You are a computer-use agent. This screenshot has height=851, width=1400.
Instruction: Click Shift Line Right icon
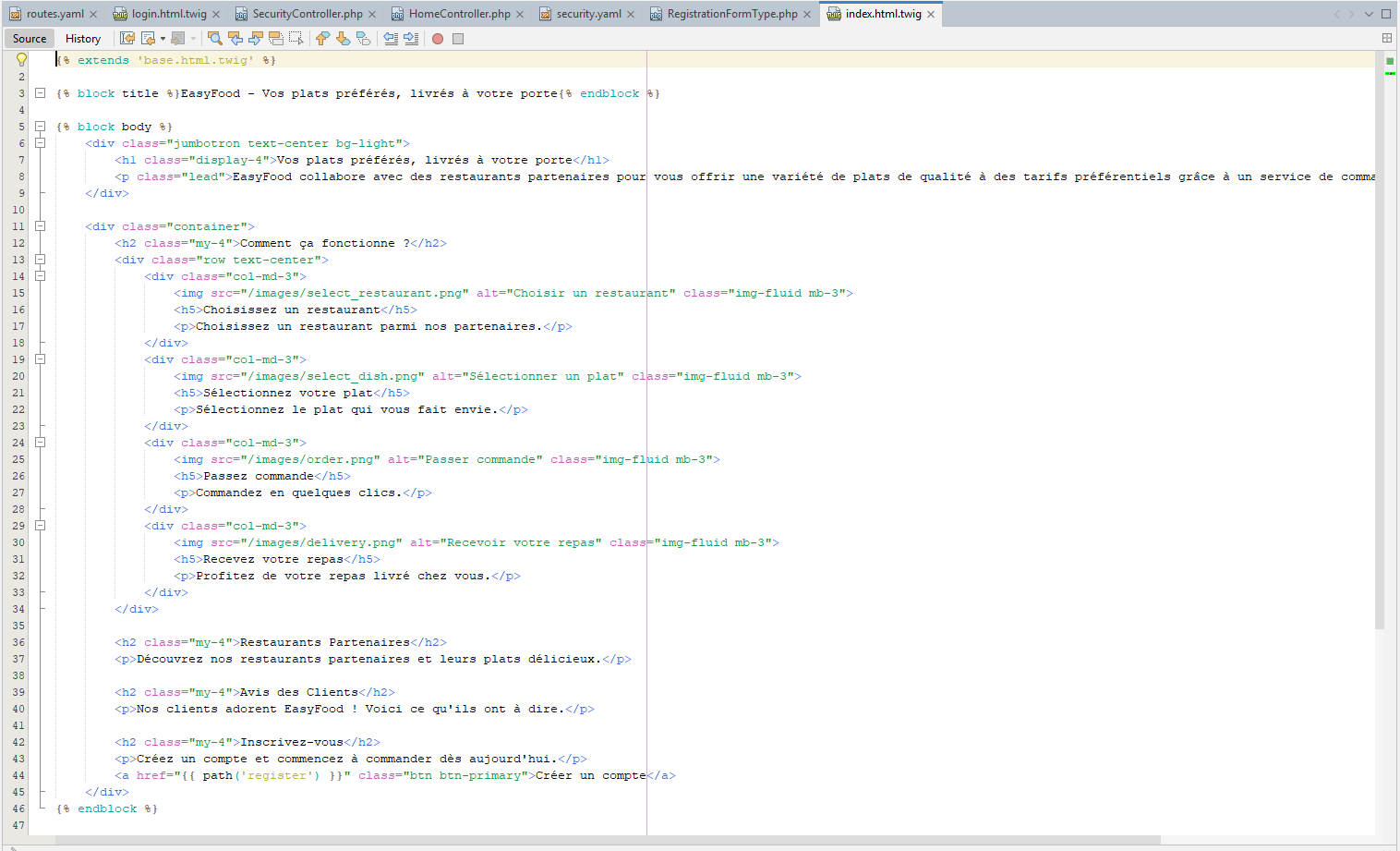(x=411, y=38)
